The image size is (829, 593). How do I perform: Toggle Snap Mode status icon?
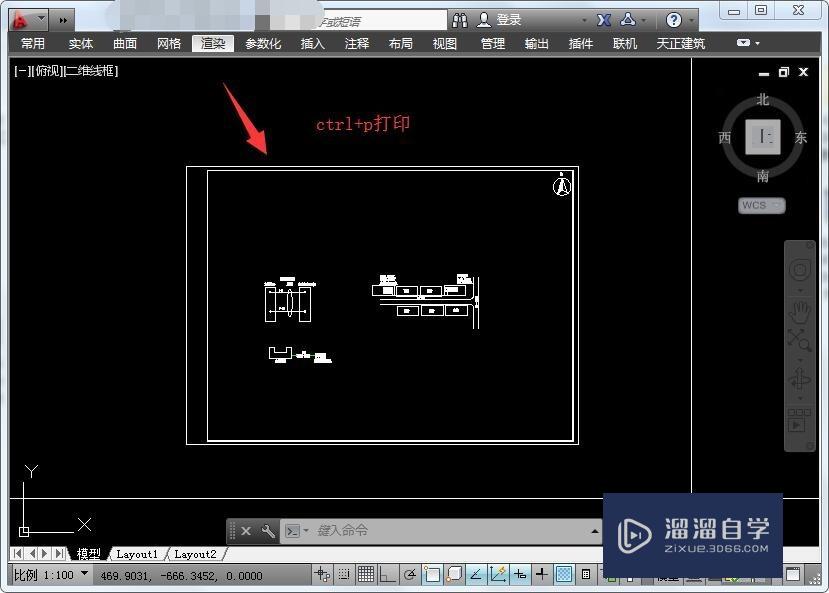344,575
